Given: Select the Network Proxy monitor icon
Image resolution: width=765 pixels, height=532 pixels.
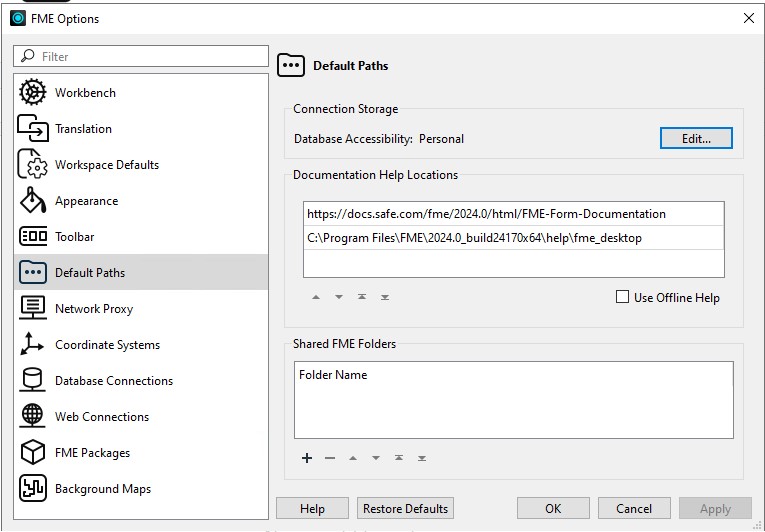Looking at the screenshot, I should [33, 308].
